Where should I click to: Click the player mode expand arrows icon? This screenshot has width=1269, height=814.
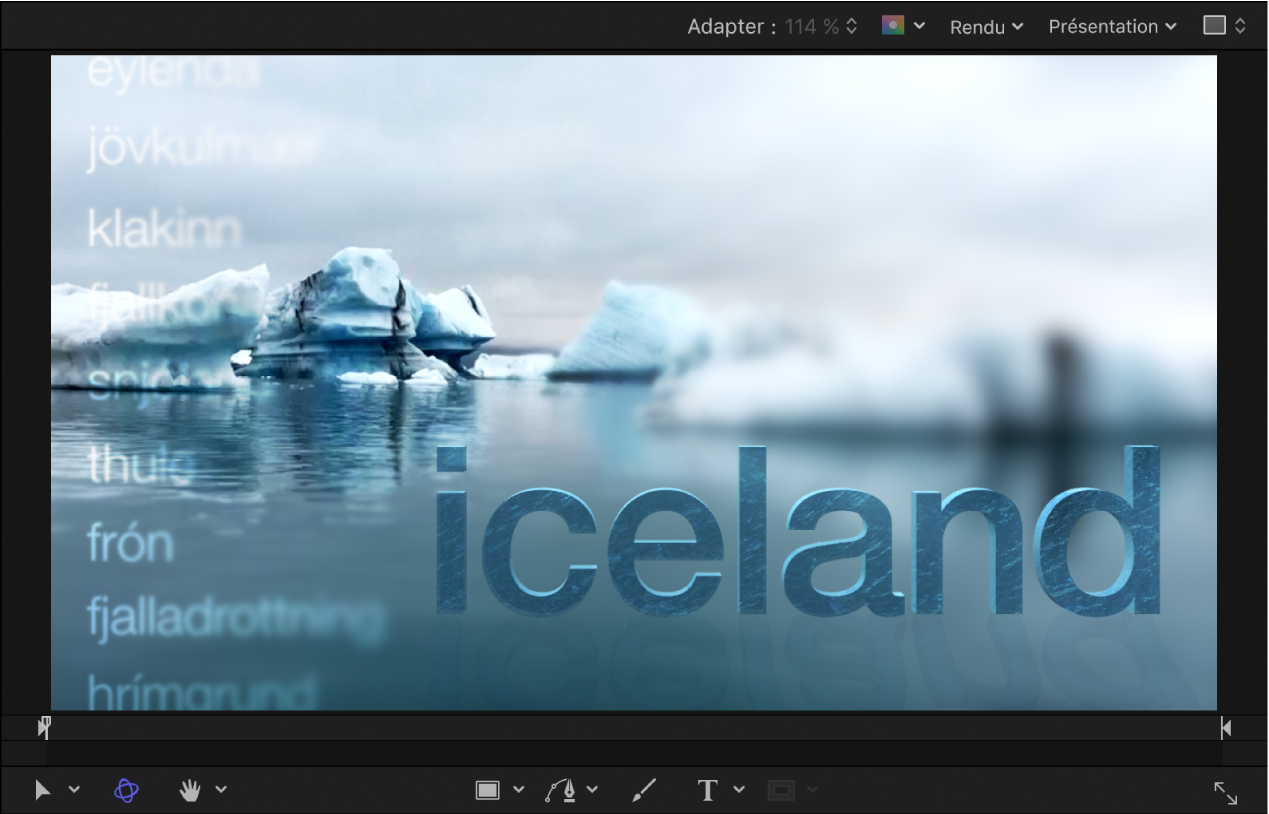click(1225, 793)
